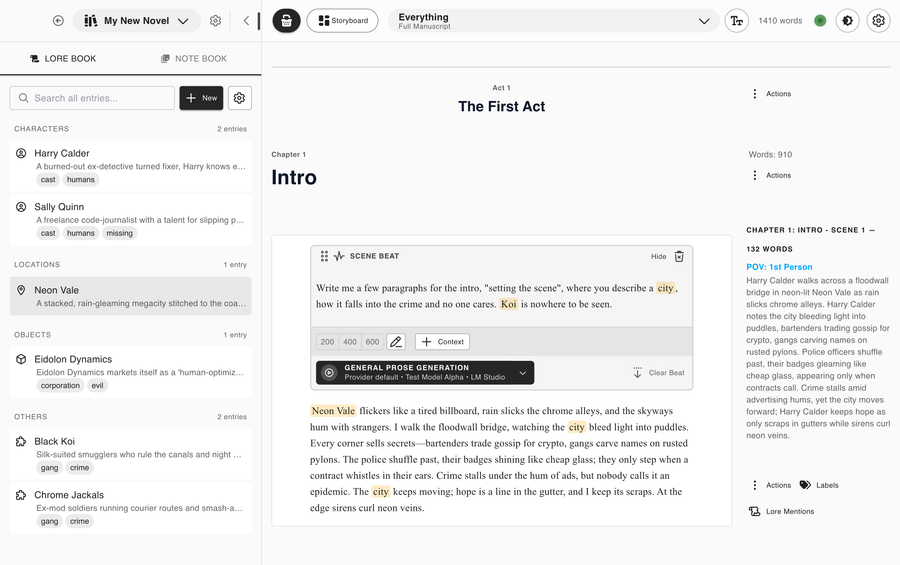The image size is (900, 565).
Task: Click the back arrow circle icon
Action: 58,21
